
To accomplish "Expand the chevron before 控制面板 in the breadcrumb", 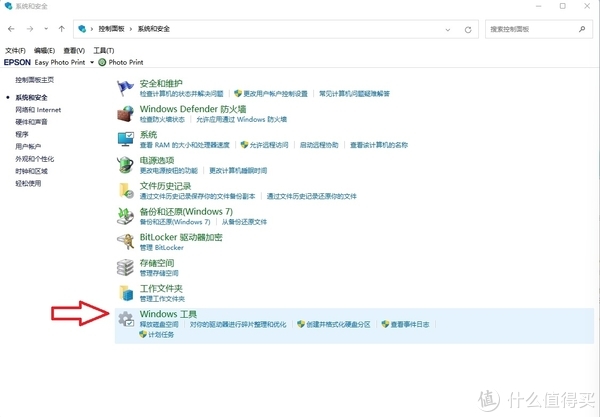I will coord(92,29).
